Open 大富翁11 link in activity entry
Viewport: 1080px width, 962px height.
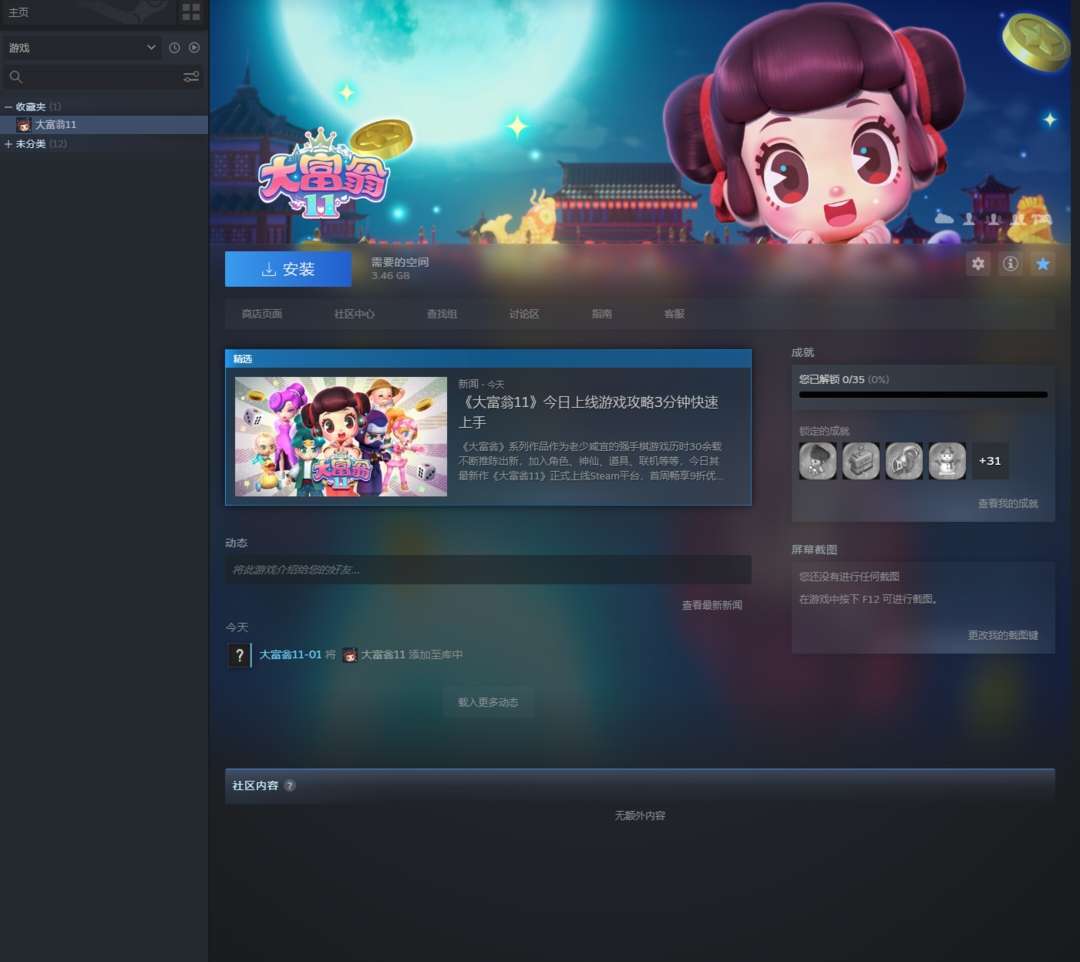coord(383,655)
